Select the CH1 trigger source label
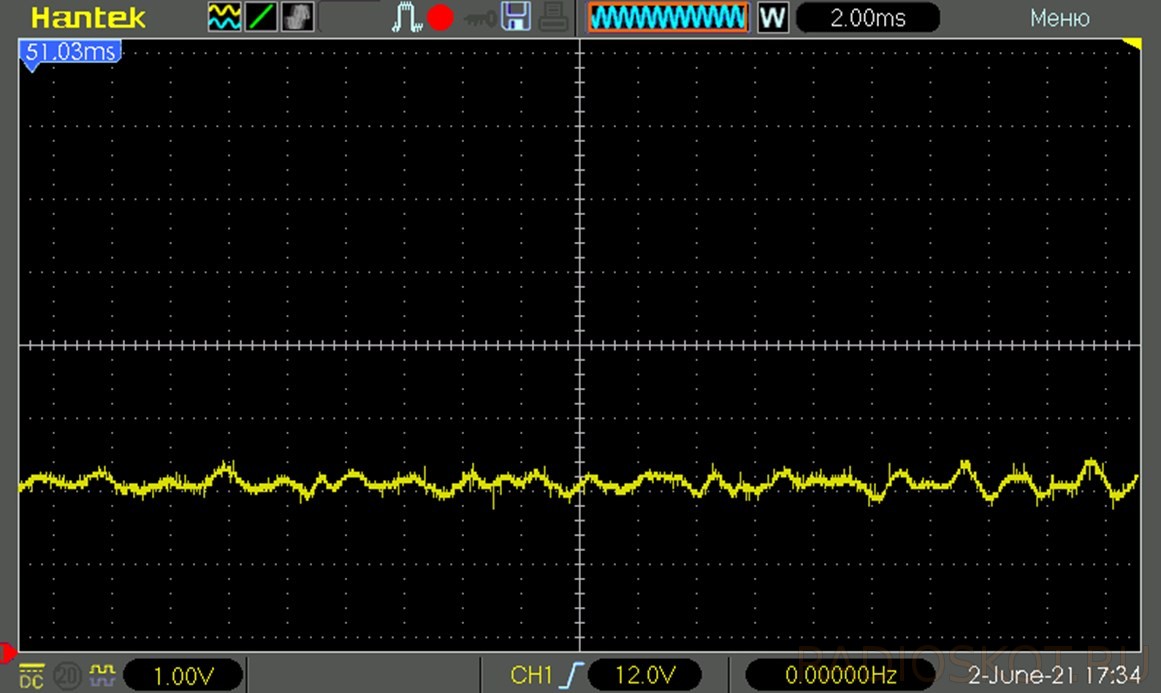 tap(531, 675)
